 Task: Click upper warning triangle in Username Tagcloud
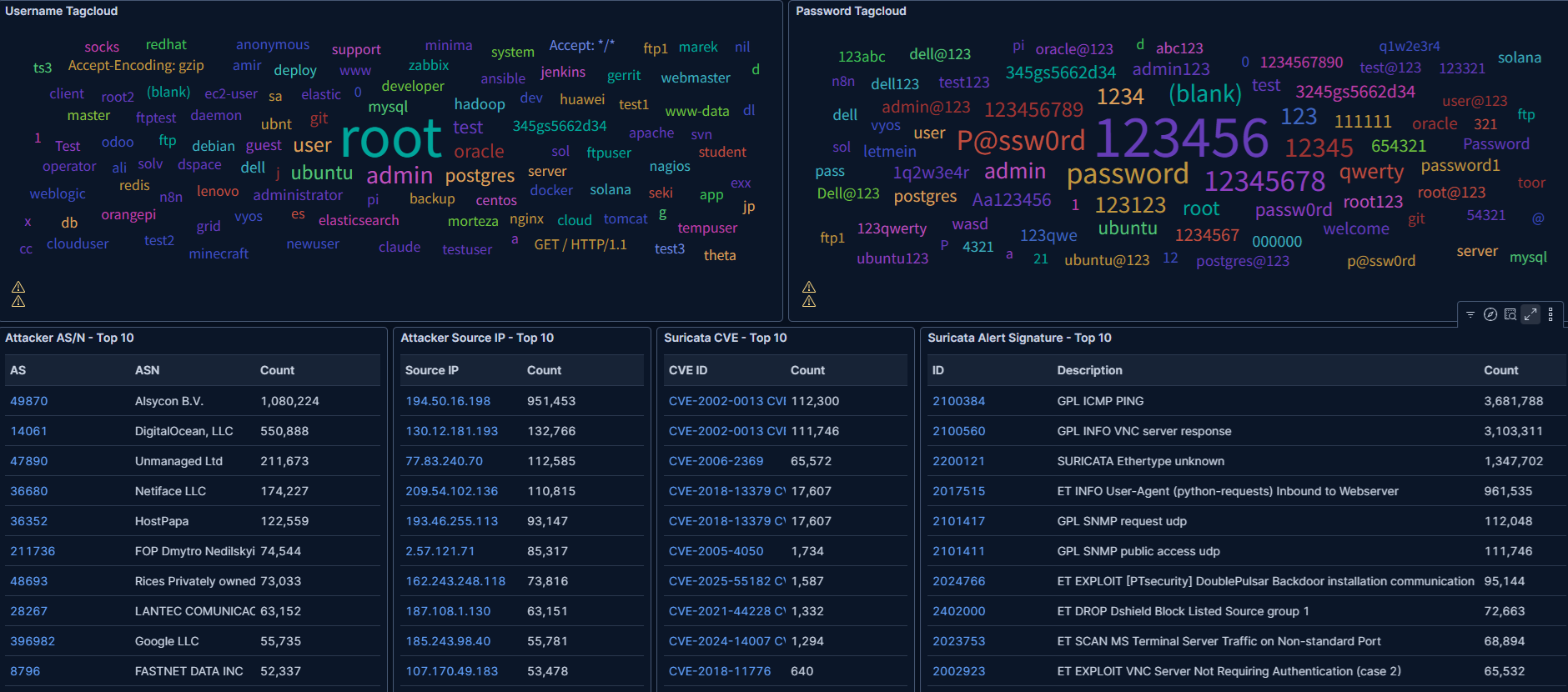click(x=18, y=288)
